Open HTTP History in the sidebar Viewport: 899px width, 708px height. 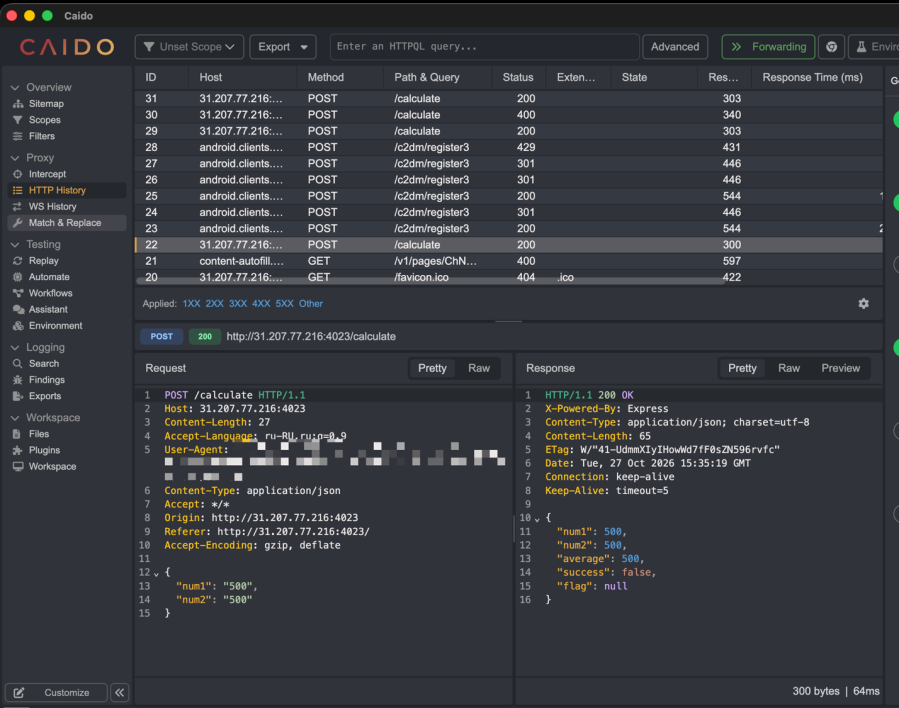pos(67,190)
